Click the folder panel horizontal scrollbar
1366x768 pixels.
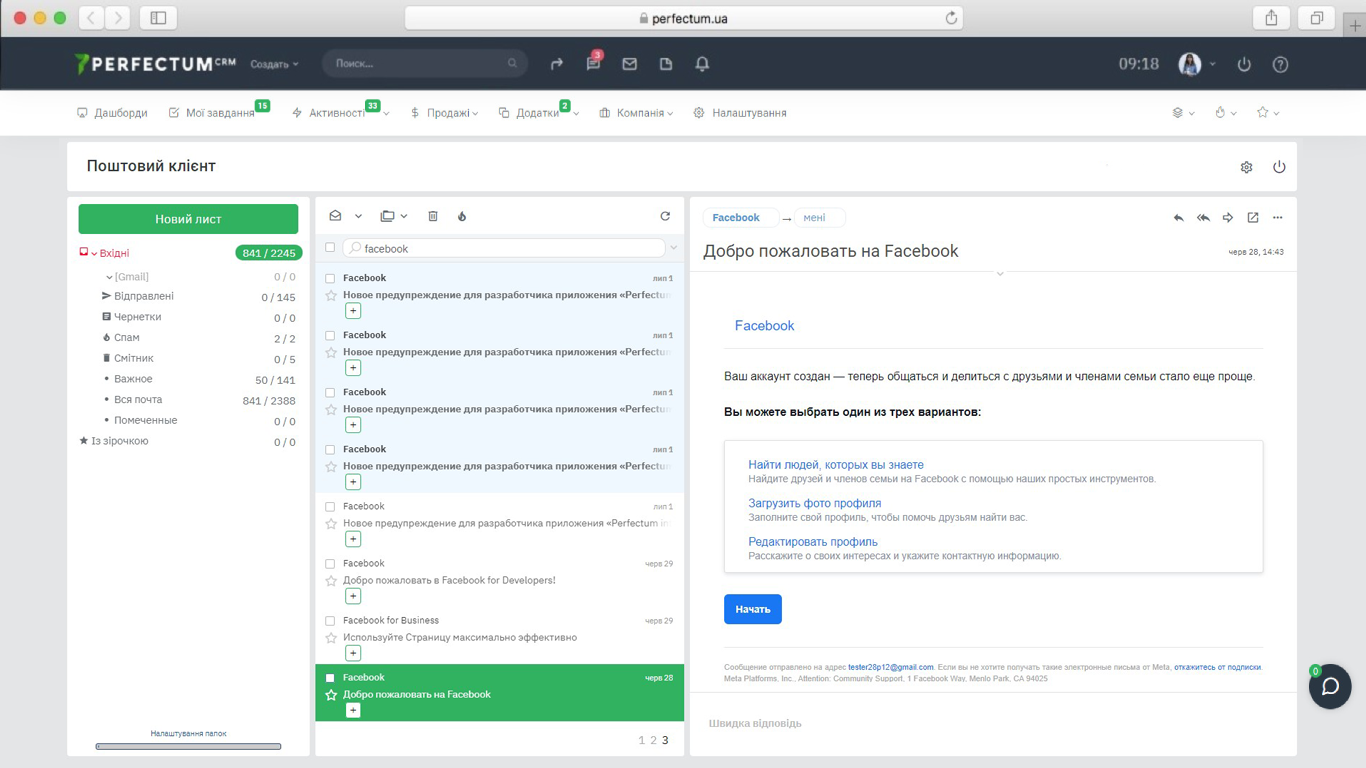(188, 746)
